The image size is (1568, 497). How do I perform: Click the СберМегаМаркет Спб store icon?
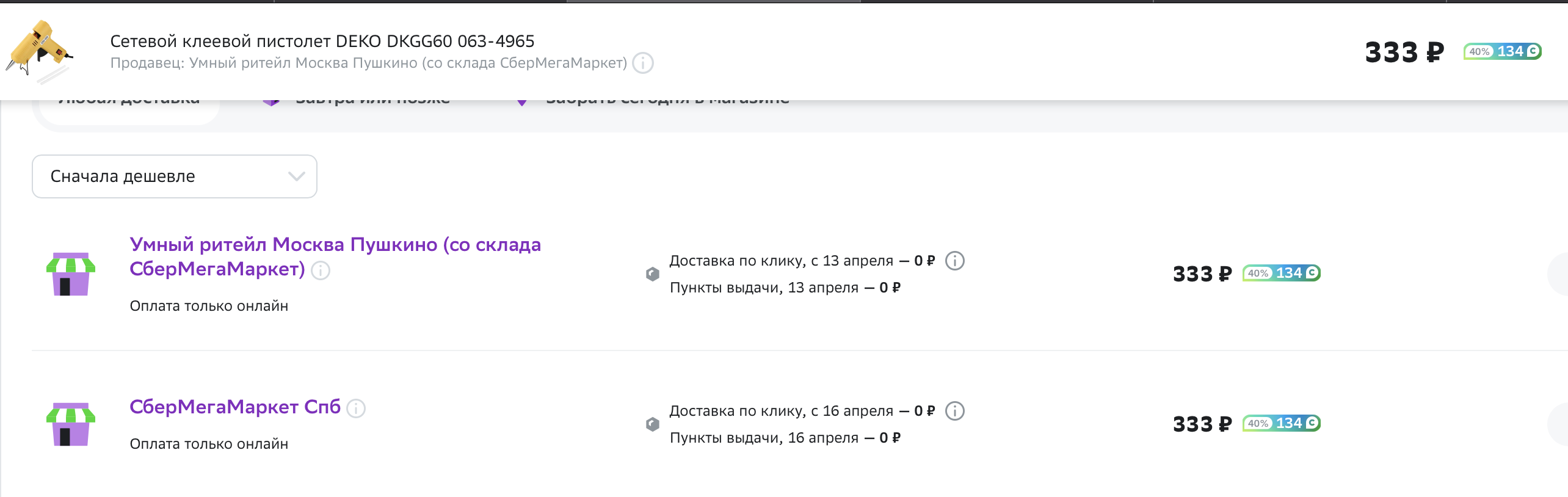[x=71, y=424]
